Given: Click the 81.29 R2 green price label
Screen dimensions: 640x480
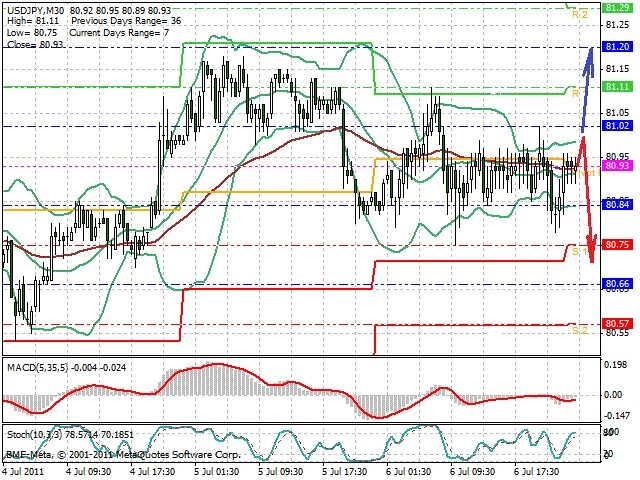Looking at the screenshot, I should pyautogui.click(x=617, y=7).
